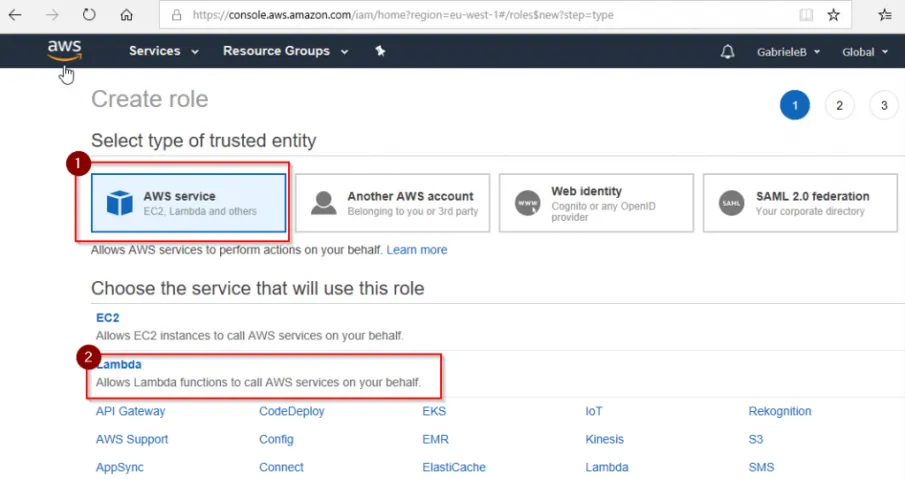Select Connect service

point(281,467)
